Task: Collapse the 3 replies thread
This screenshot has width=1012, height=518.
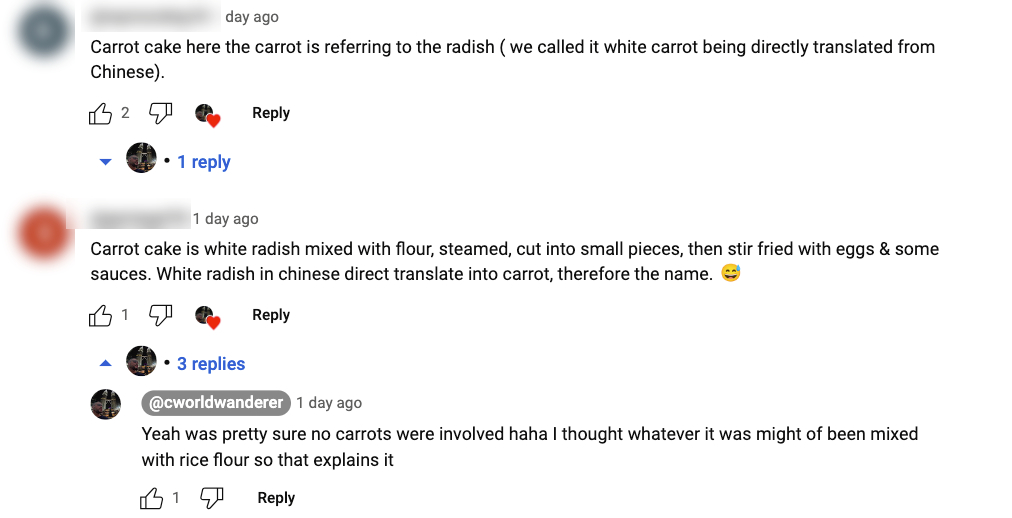Action: [x=210, y=364]
